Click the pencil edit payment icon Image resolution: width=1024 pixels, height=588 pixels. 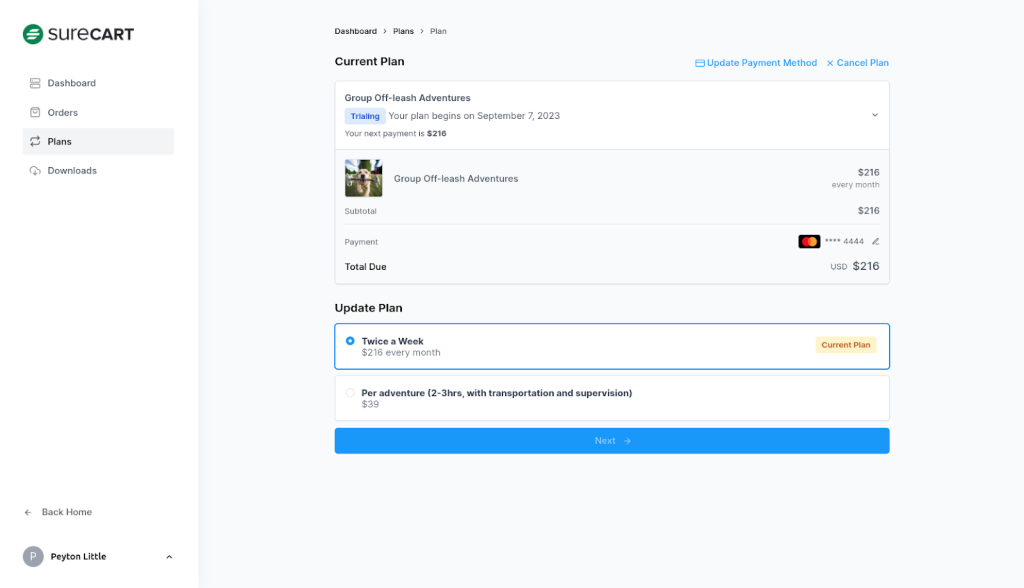[876, 241]
